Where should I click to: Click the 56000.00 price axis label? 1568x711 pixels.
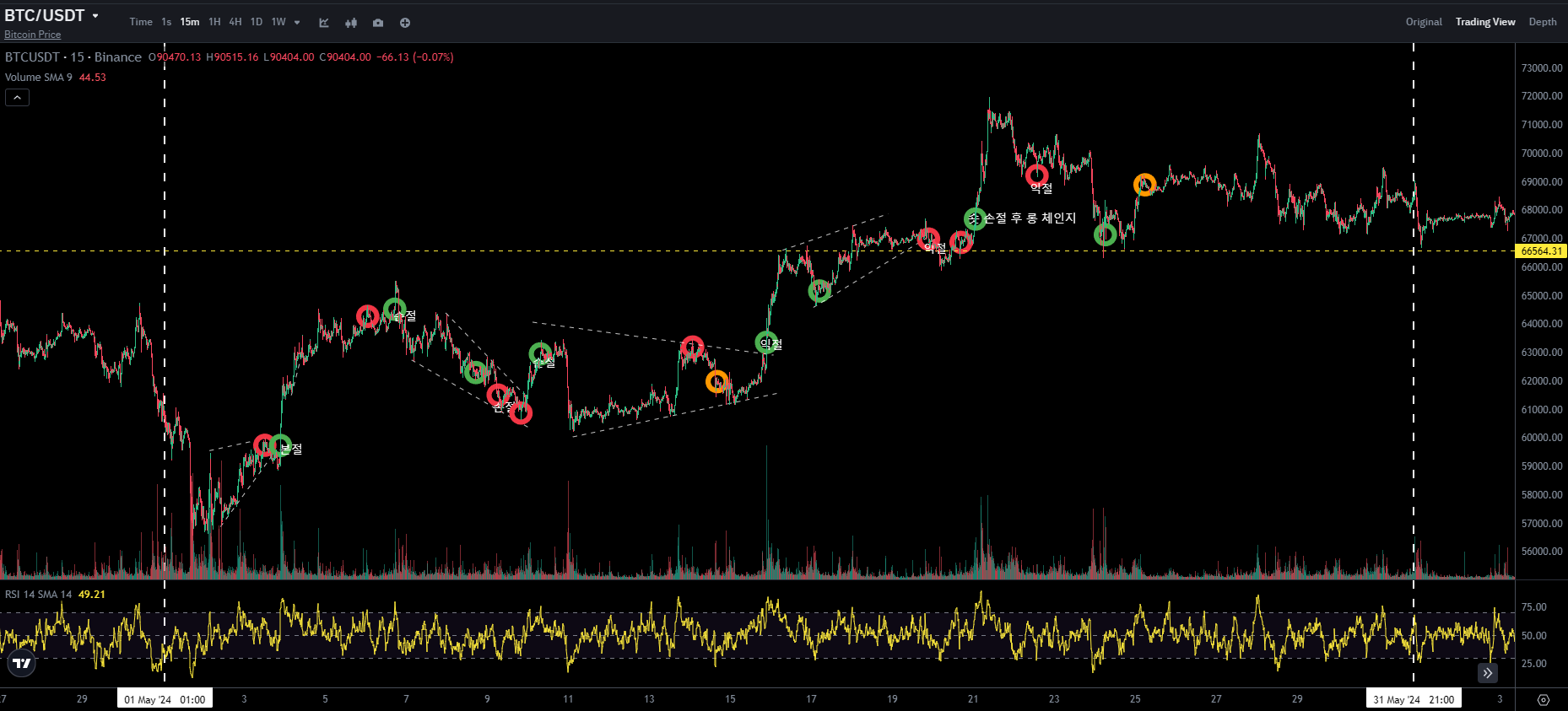point(1542,552)
